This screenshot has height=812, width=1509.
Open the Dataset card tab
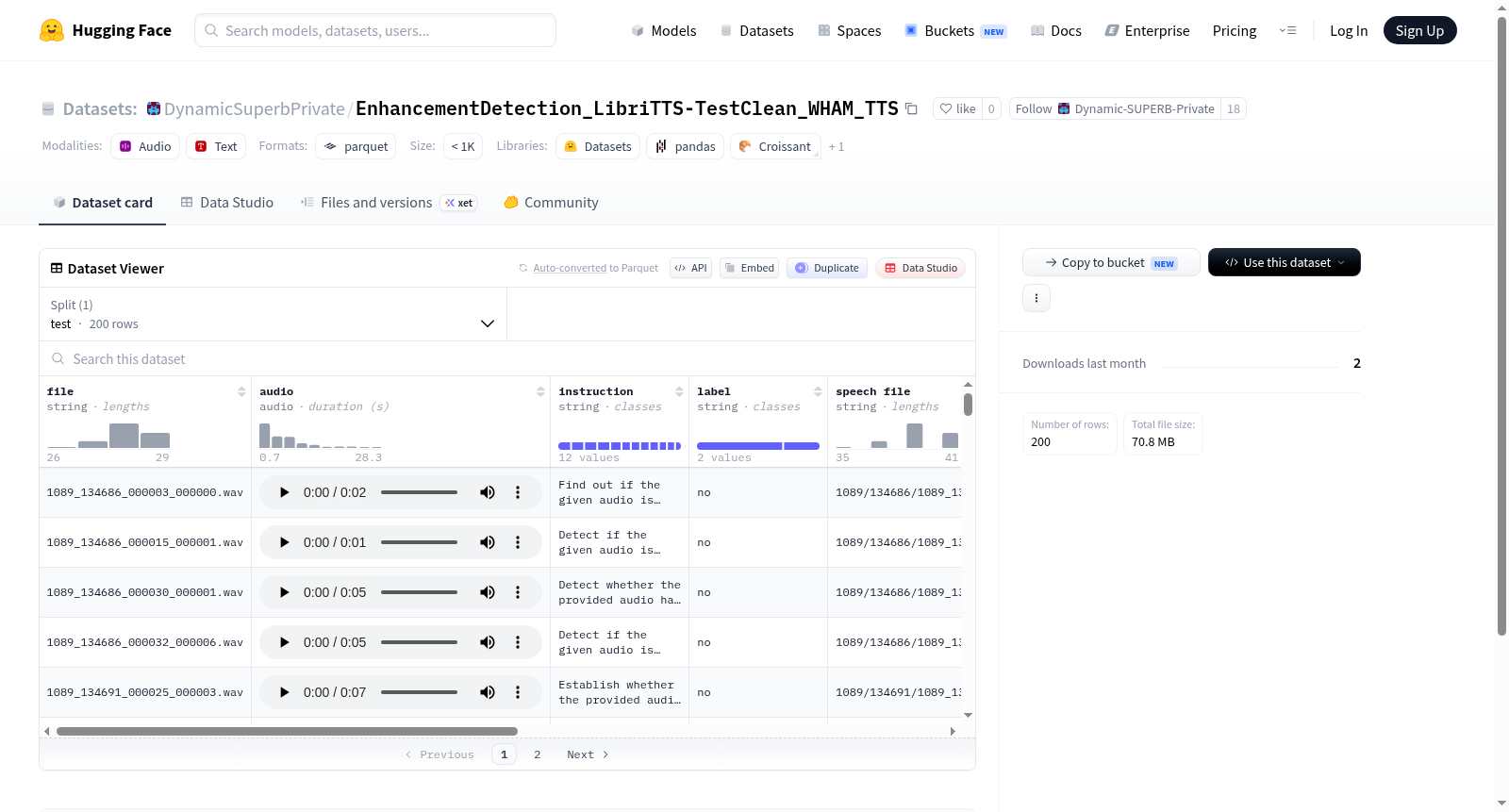(102, 203)
